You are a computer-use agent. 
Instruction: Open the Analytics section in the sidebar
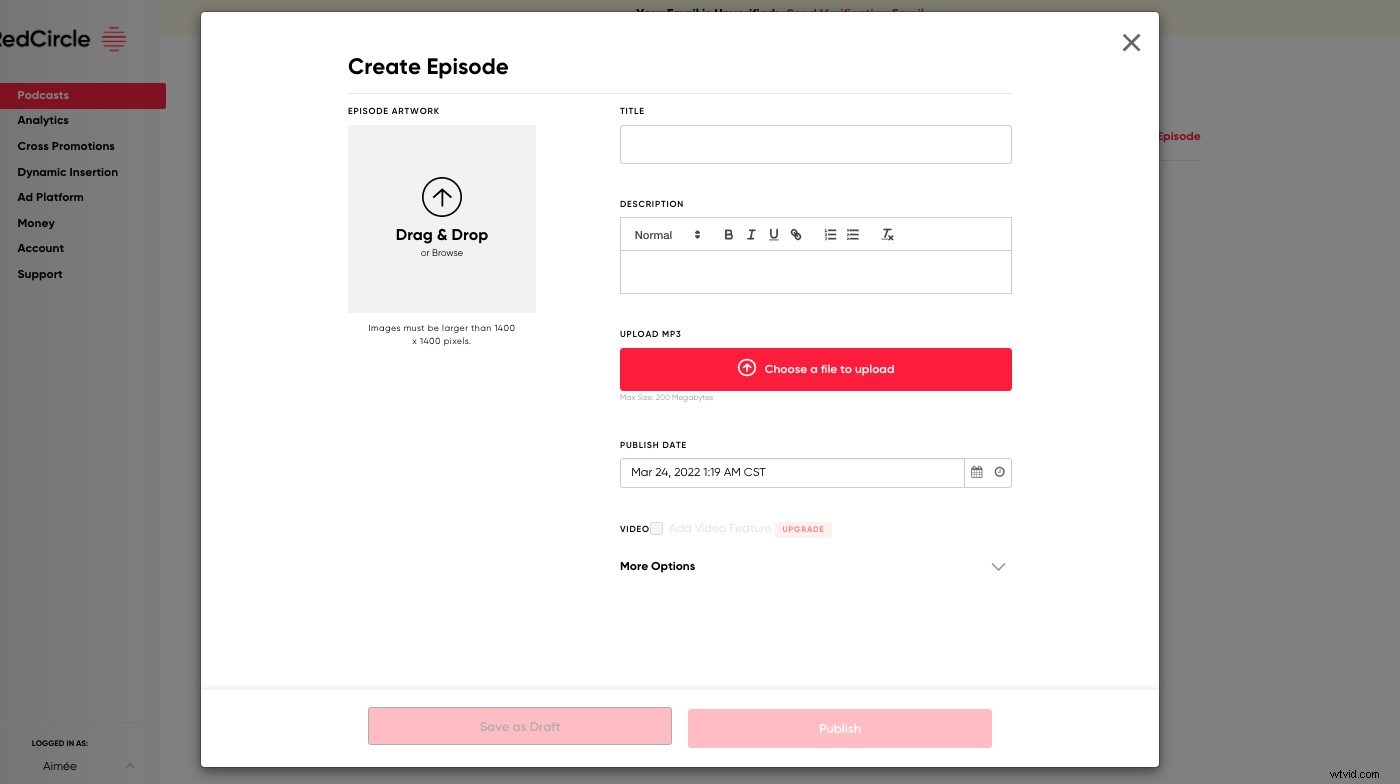pyautogui.click(x=43, y=120)
